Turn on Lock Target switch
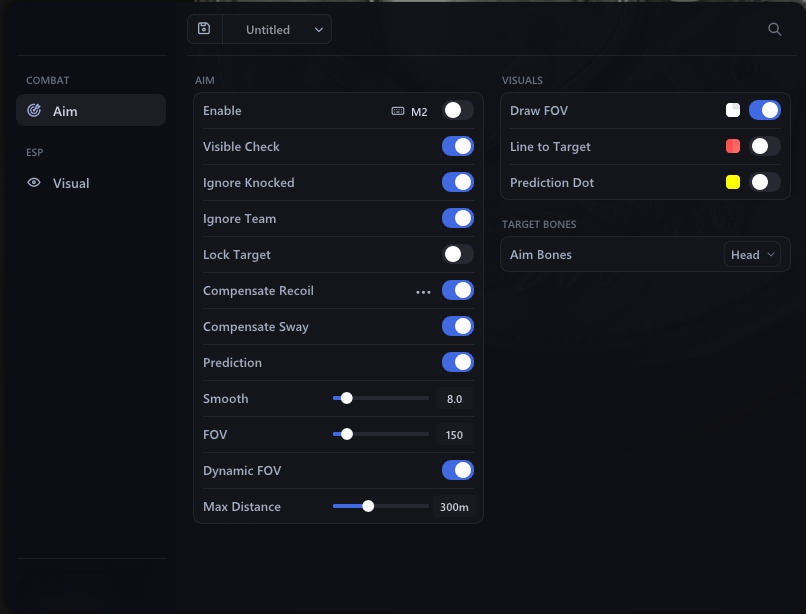Screen dimensions: 806x614 (x=457, y=254)
